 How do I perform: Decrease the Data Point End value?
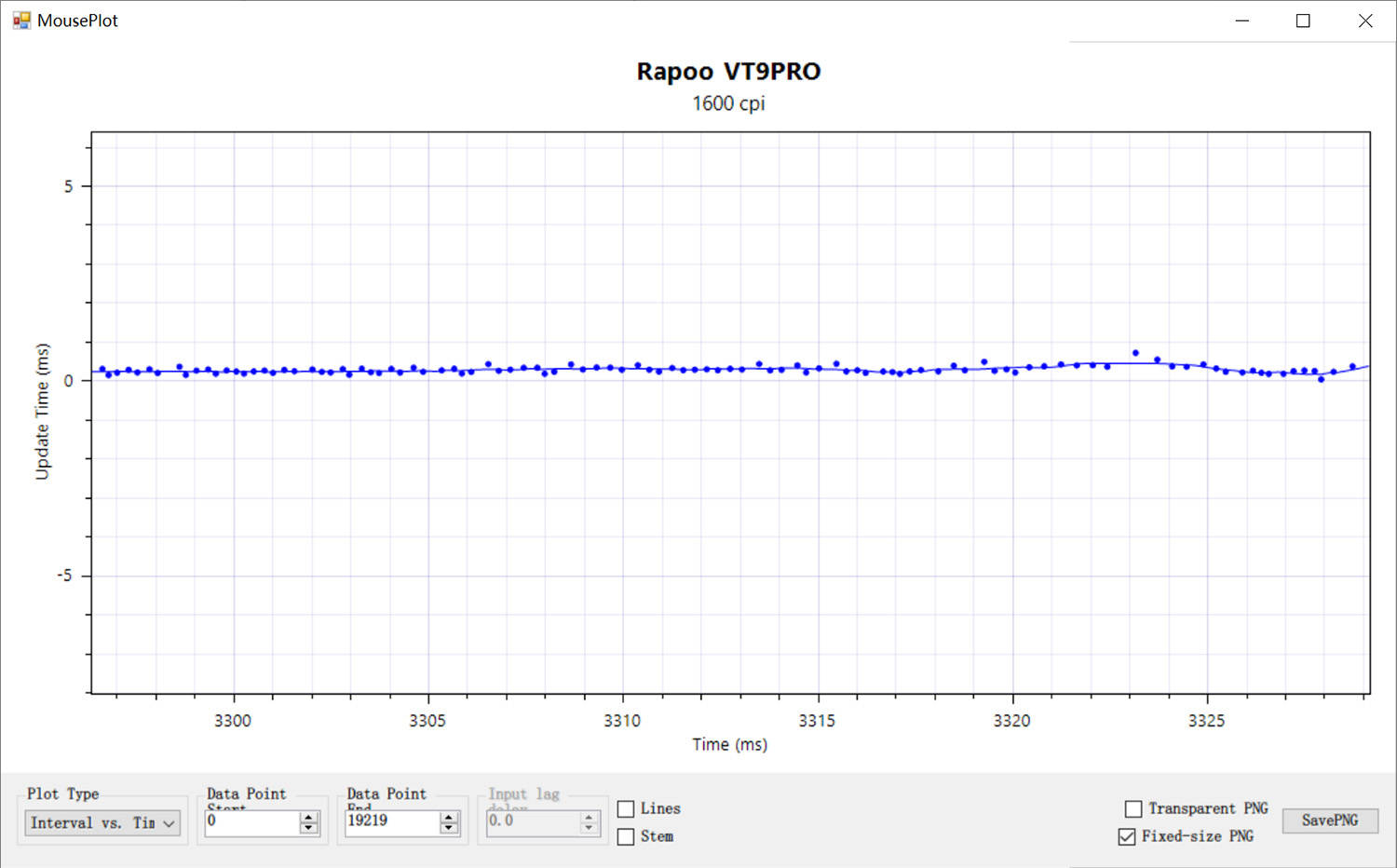[x=449, y=828]
